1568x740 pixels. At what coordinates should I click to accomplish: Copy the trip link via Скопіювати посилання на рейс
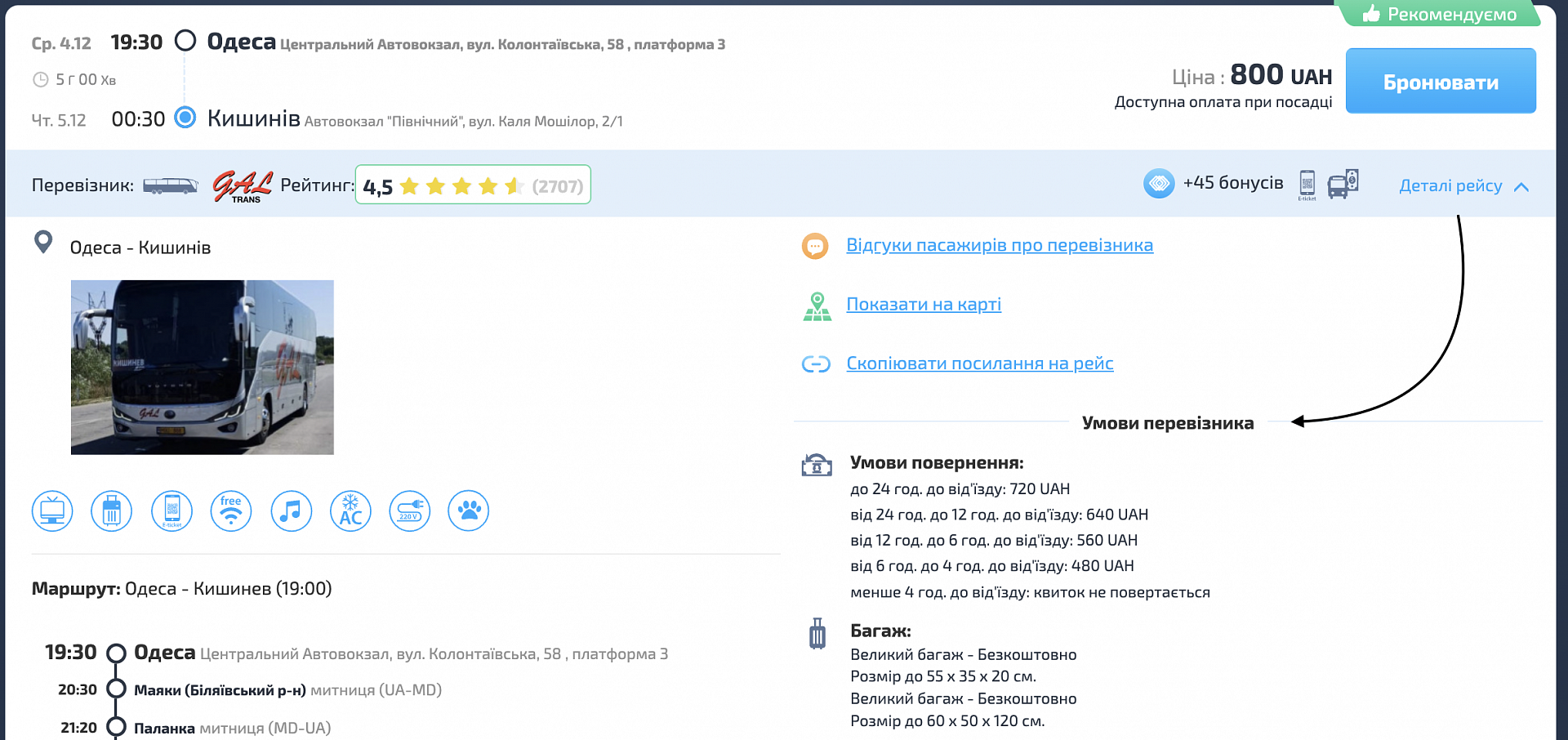[x=979, y=363]
